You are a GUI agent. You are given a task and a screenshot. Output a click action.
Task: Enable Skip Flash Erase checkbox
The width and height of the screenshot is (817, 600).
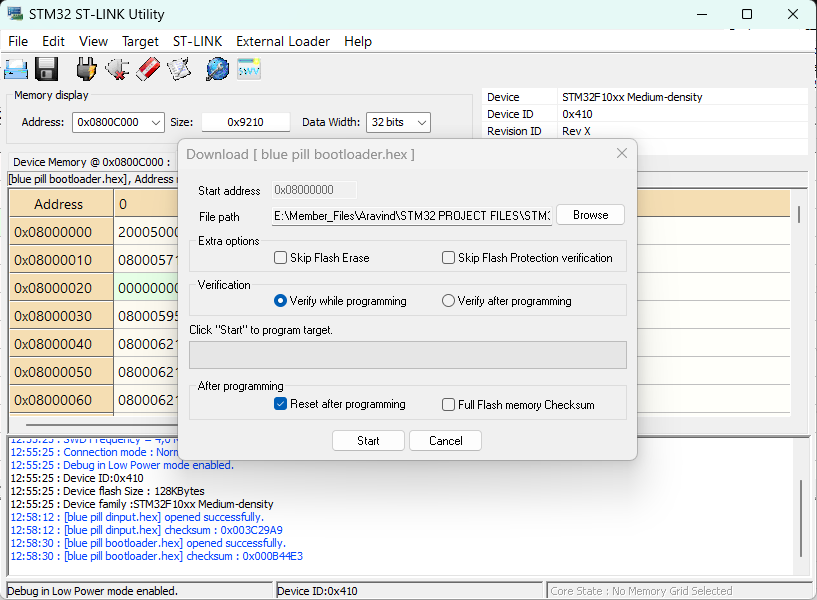[x=280, y=258]
